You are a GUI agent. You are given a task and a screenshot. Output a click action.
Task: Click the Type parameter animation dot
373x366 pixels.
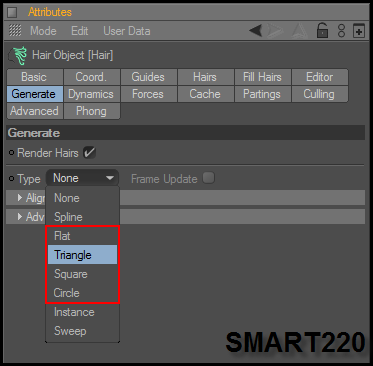(12, 179)
